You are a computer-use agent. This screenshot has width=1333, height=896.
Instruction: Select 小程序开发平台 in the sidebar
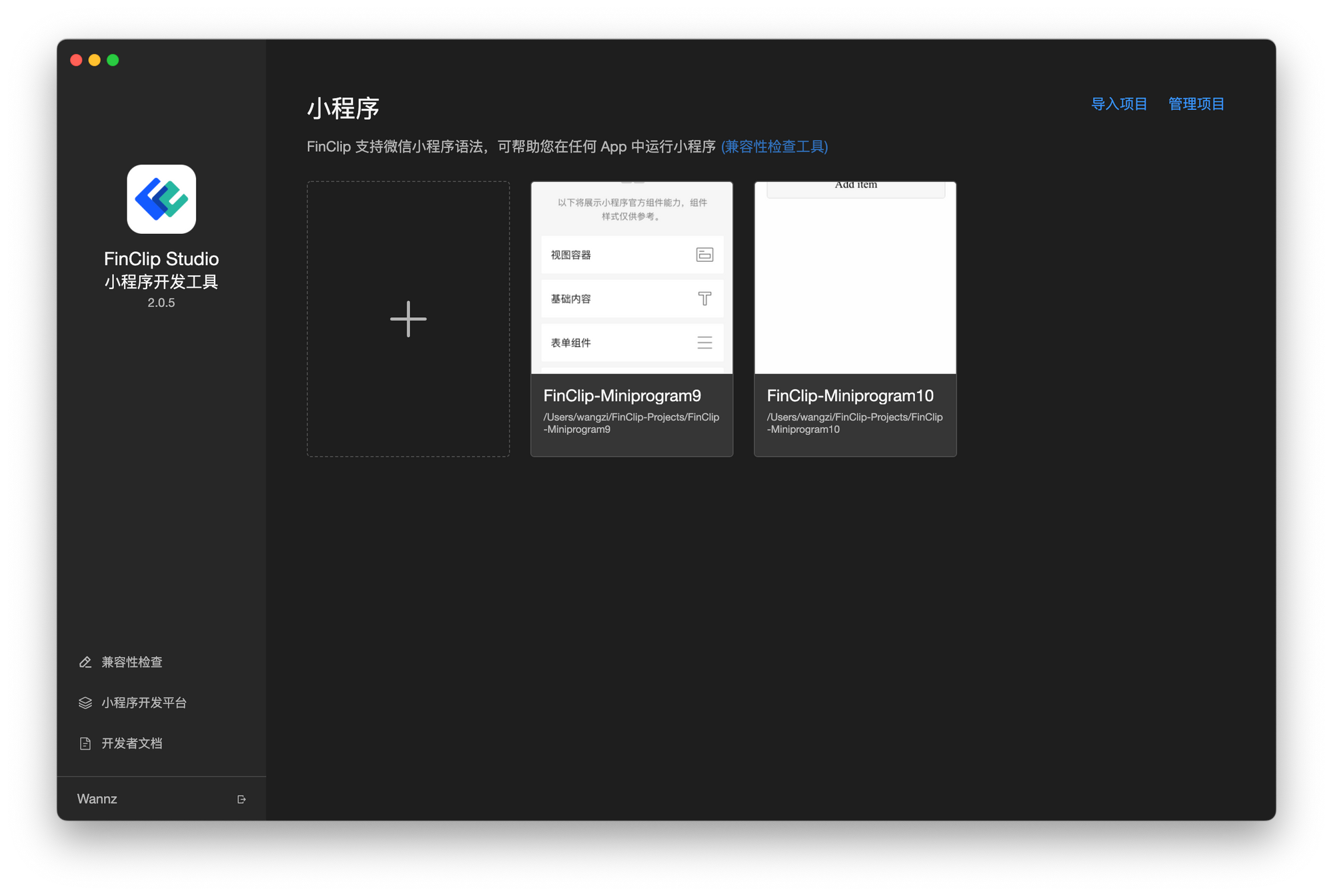tap(144, 703)
